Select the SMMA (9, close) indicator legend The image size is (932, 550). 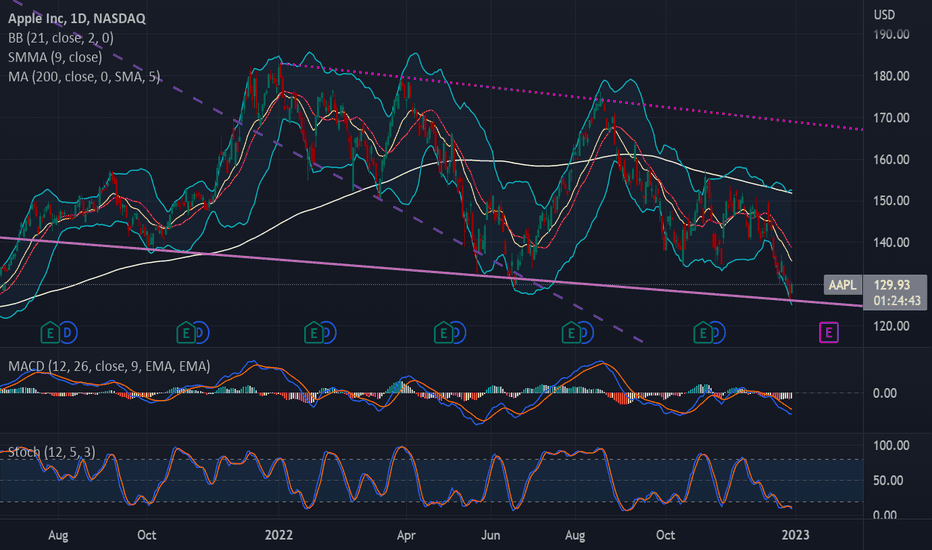(55, 57)
